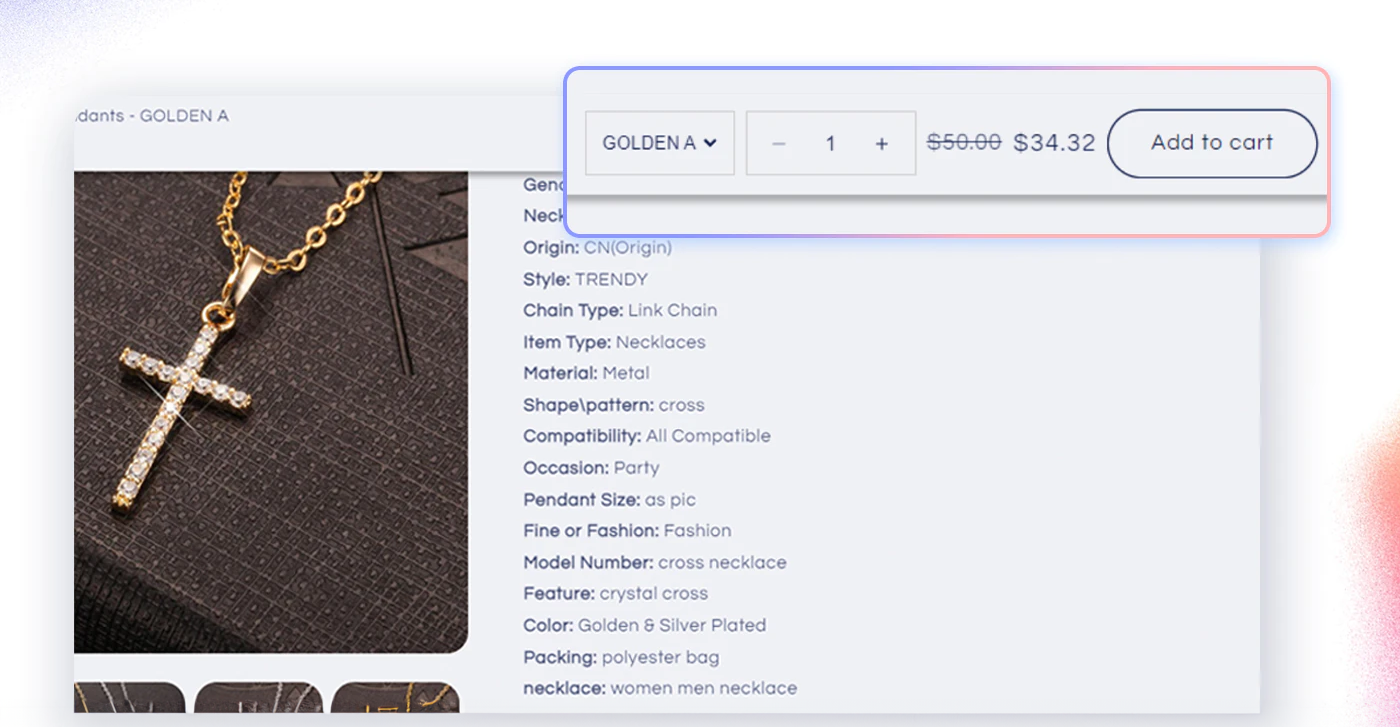
Task: Click the Model Number: cross necklace line
Action: [x=654, y=562]
